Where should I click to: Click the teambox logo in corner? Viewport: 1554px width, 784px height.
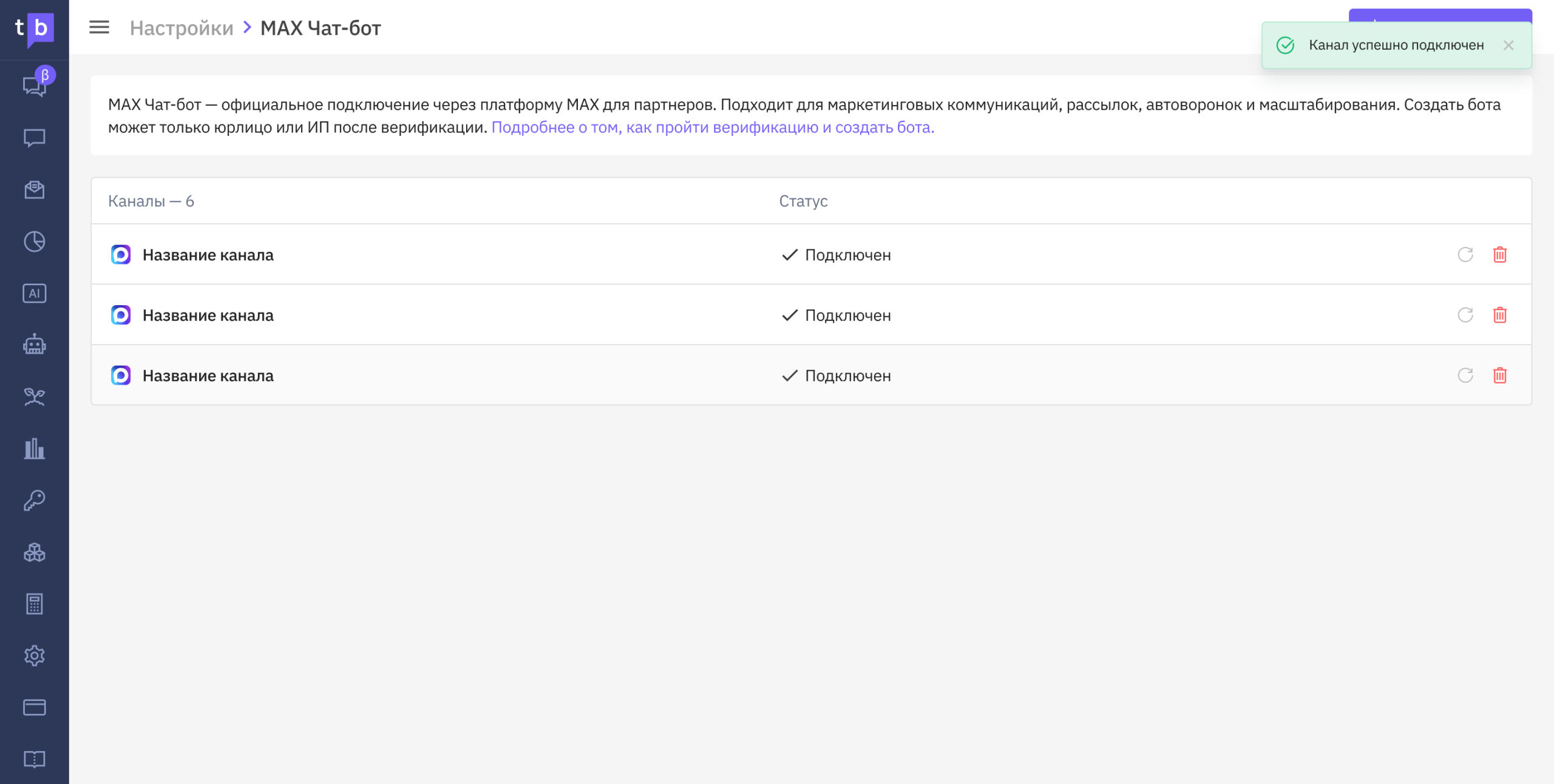[x=34, y=28]
